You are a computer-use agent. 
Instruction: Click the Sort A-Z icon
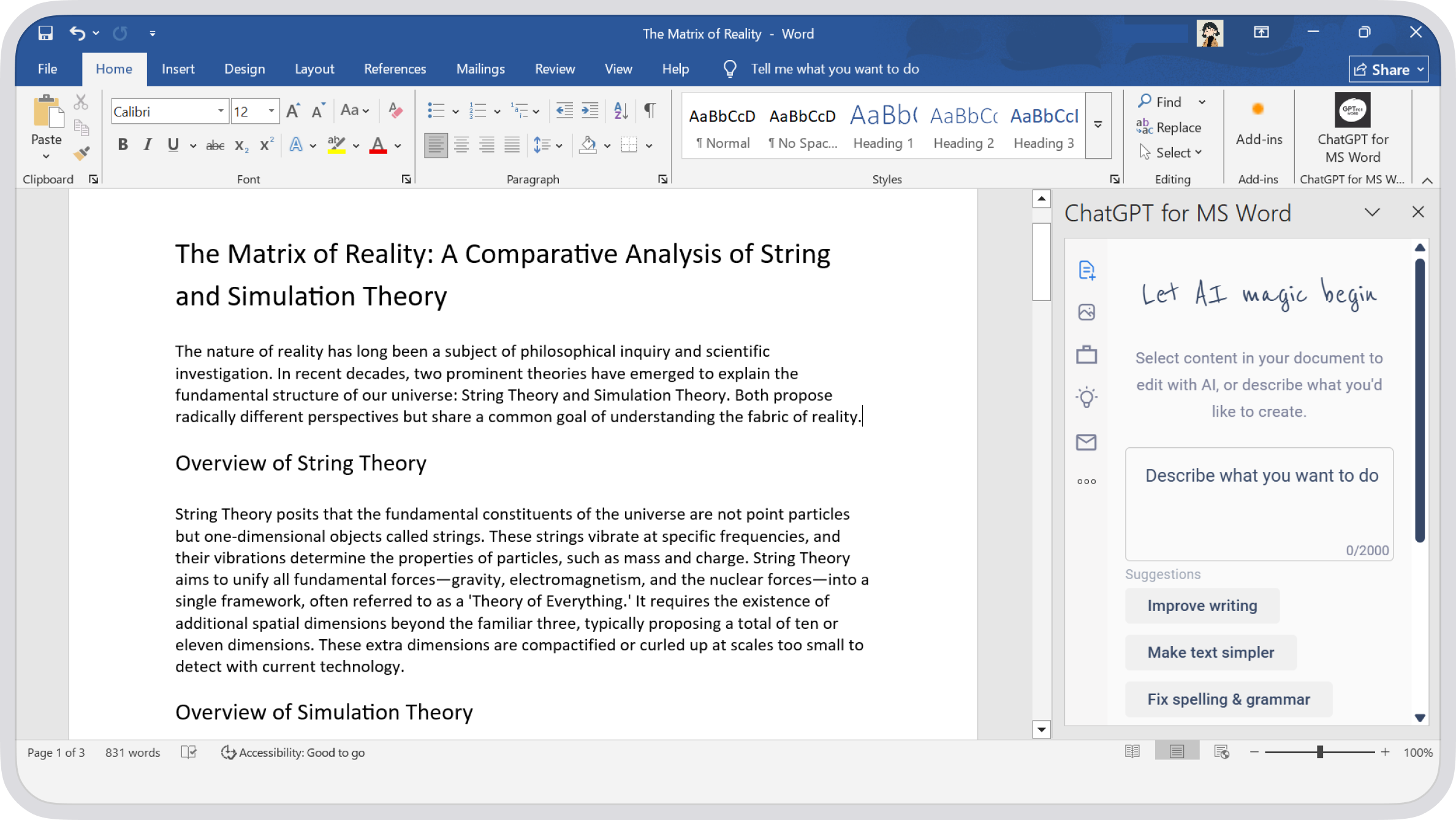[x=621, y=111]
